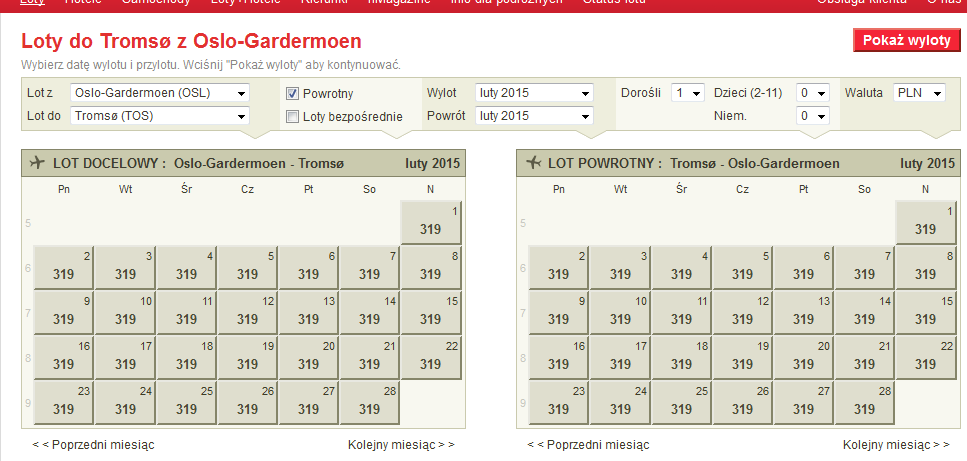Pick February 14 in the return calendar
The image size is (967, 461).
pos(865,312)
